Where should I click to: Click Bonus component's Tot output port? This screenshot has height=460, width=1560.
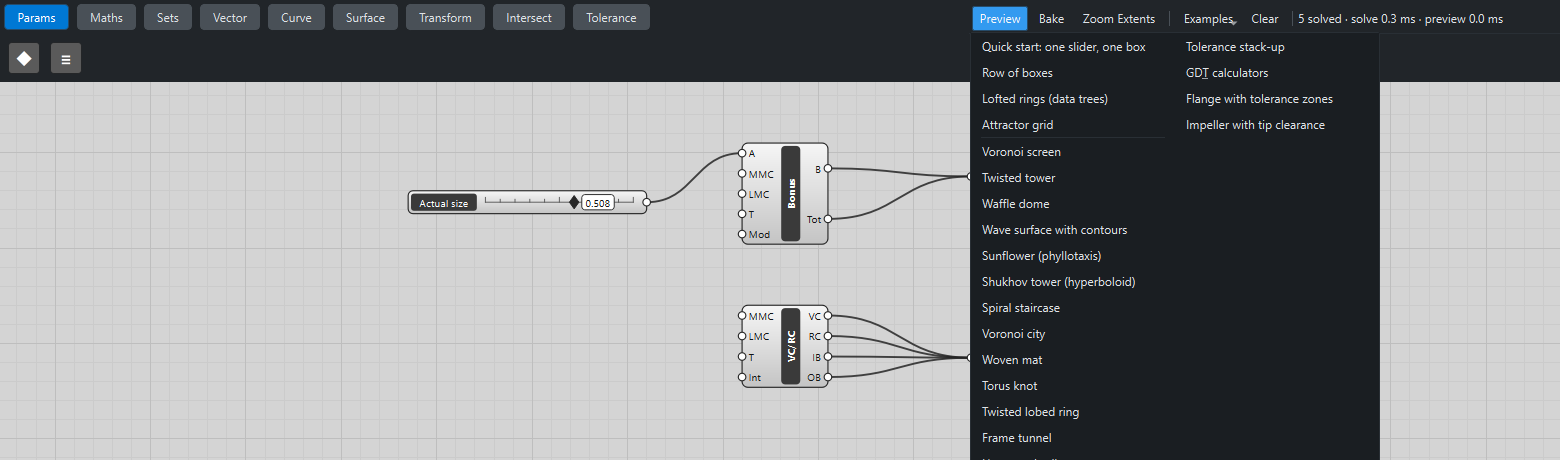click(828, 219)
